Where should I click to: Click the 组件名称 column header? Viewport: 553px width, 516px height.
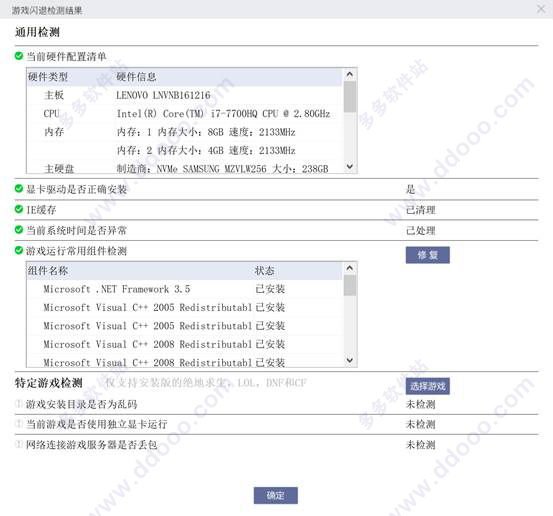click(x=48, y=271)
